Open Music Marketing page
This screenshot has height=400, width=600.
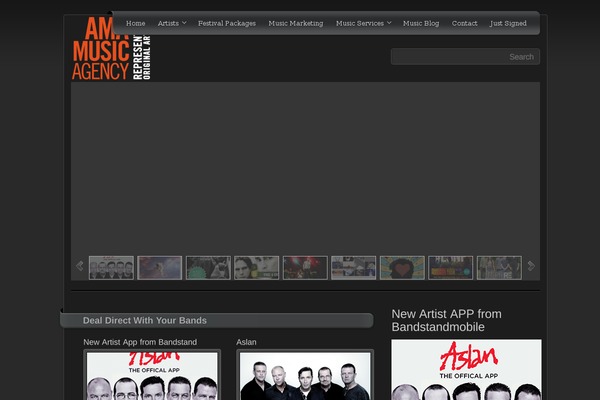pyautogui.click(x=295, y=23)
